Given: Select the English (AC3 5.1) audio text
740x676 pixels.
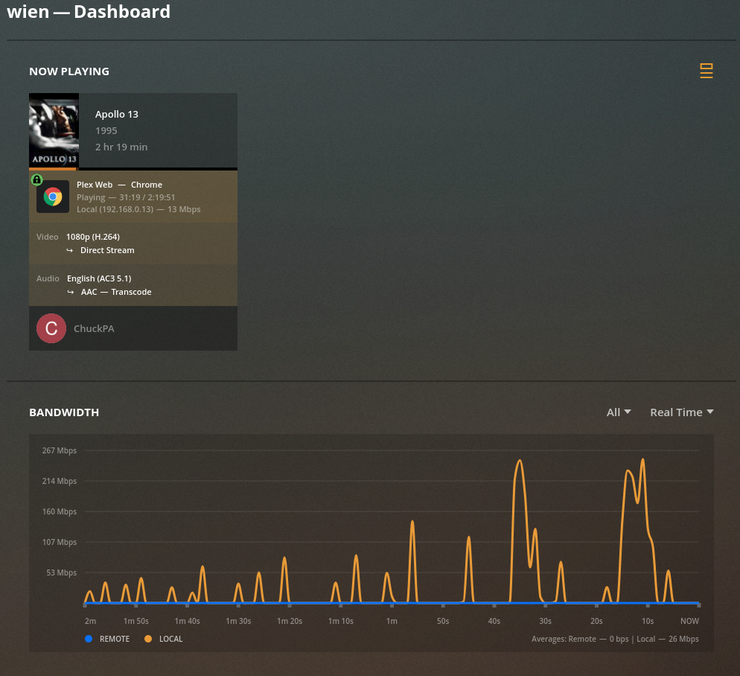Looking at the screenshot, I should tap(99, 279).
